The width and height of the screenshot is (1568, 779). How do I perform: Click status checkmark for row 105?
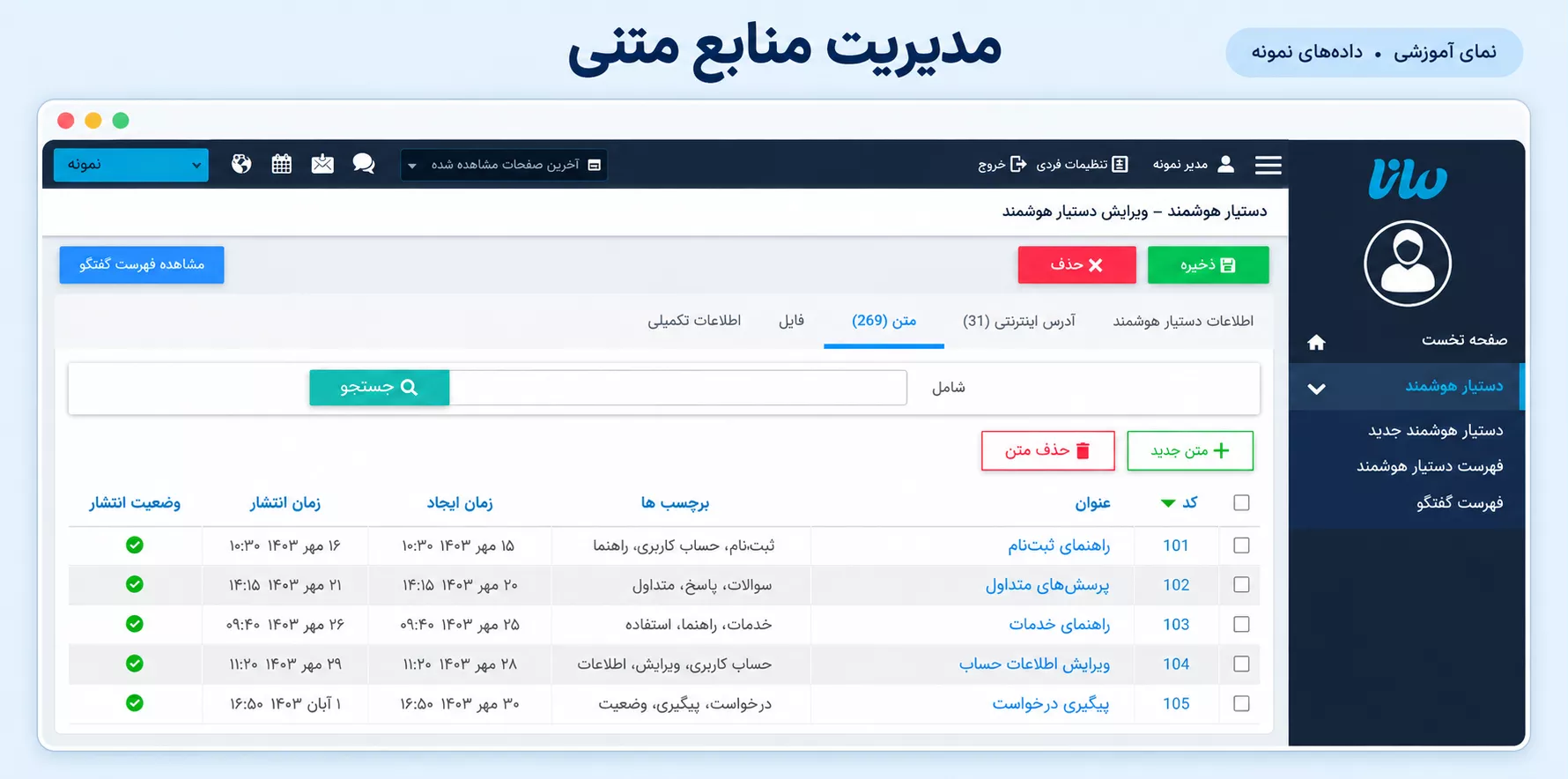click(x=135, y=703)
